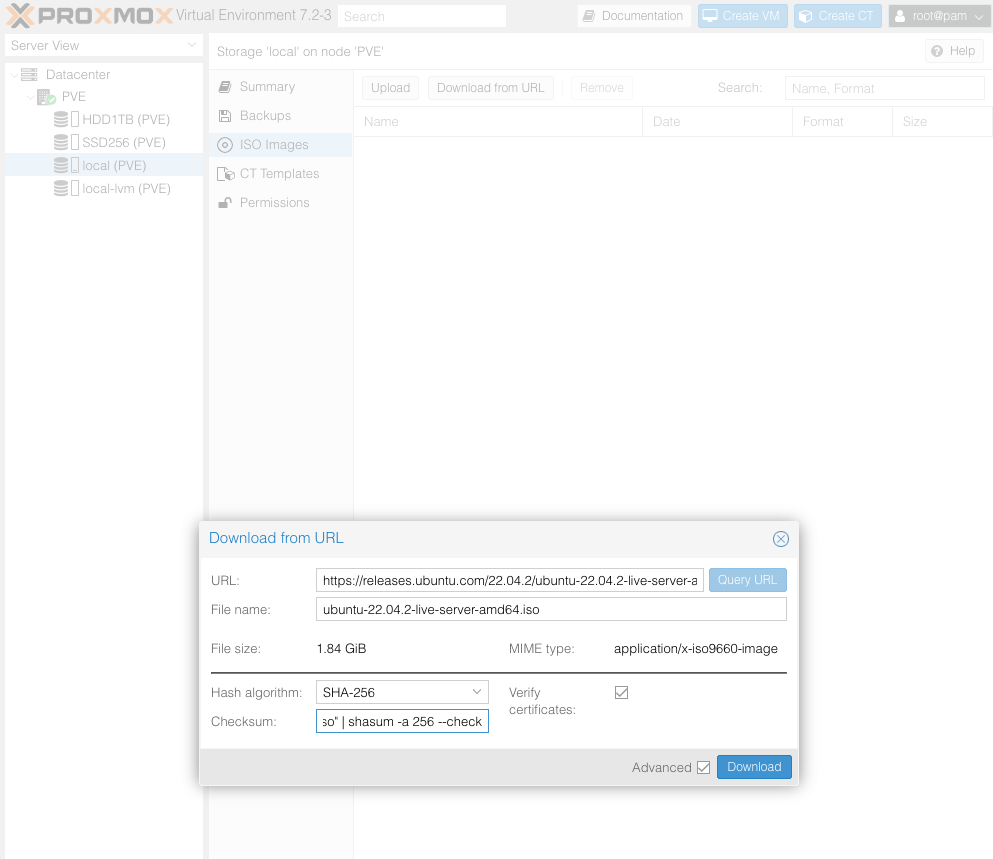Open the CT Templates tab
993x859 pixels.
pyautogui.click(x=281, y=174)
